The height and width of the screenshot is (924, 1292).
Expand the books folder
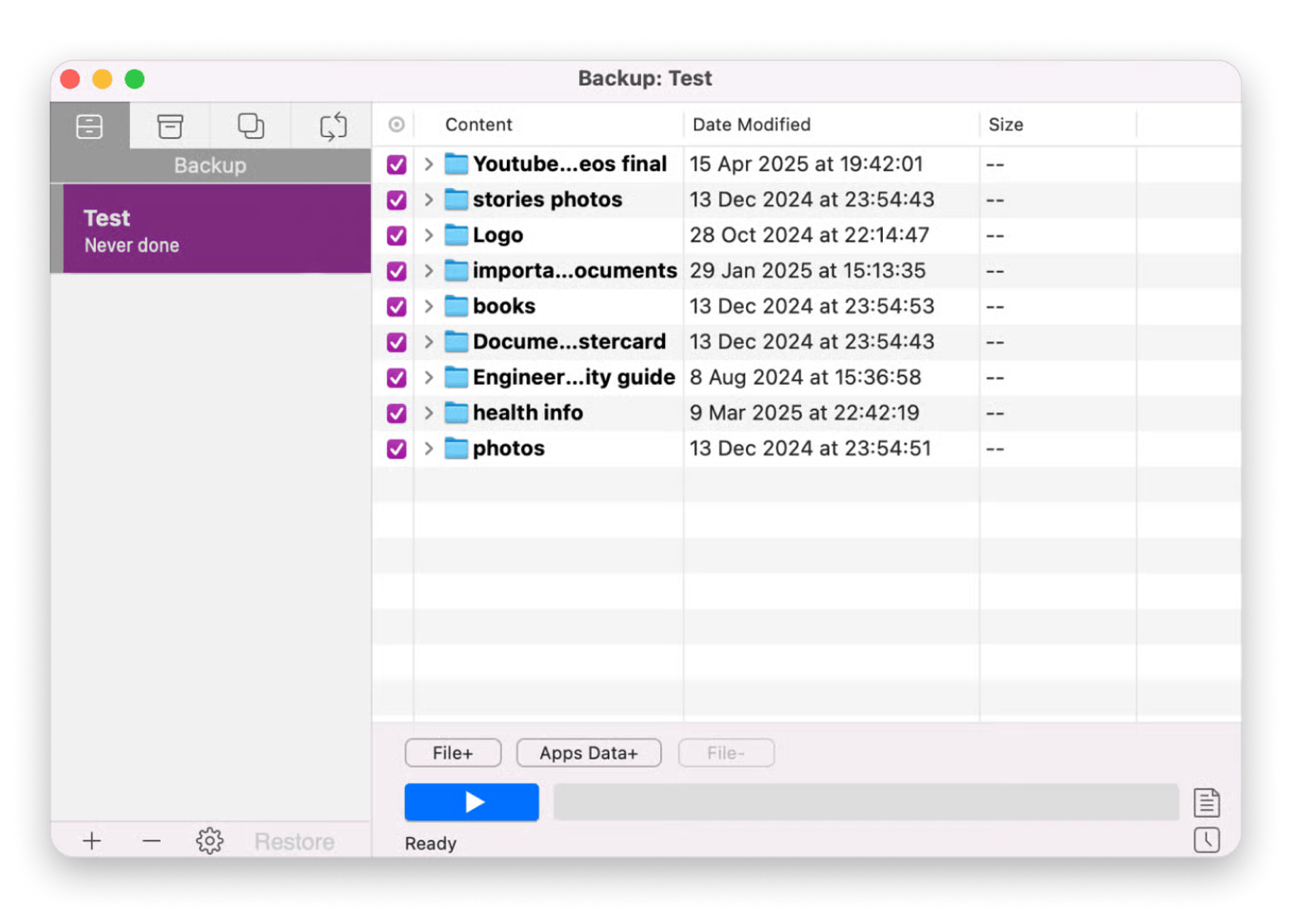(428, 306)
